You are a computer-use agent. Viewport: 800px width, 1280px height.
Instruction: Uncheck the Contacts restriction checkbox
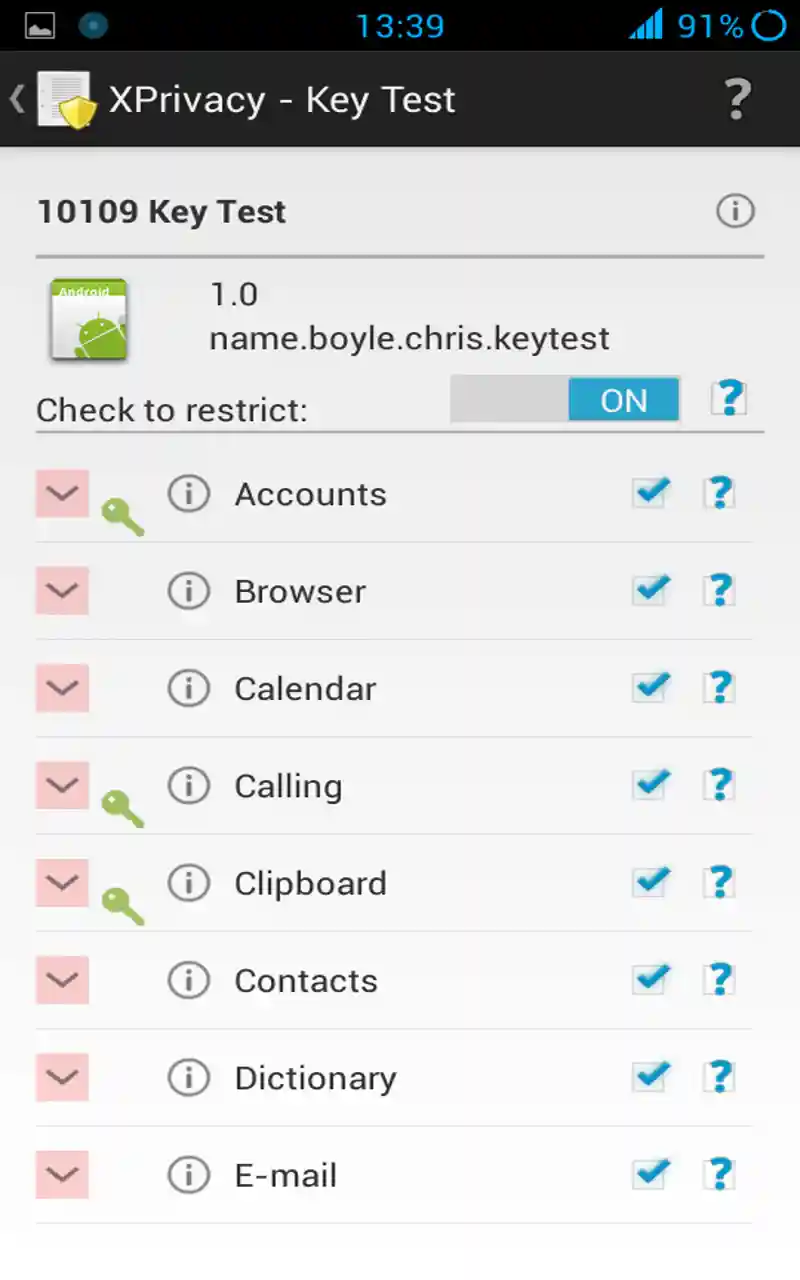tap(651, 980)
